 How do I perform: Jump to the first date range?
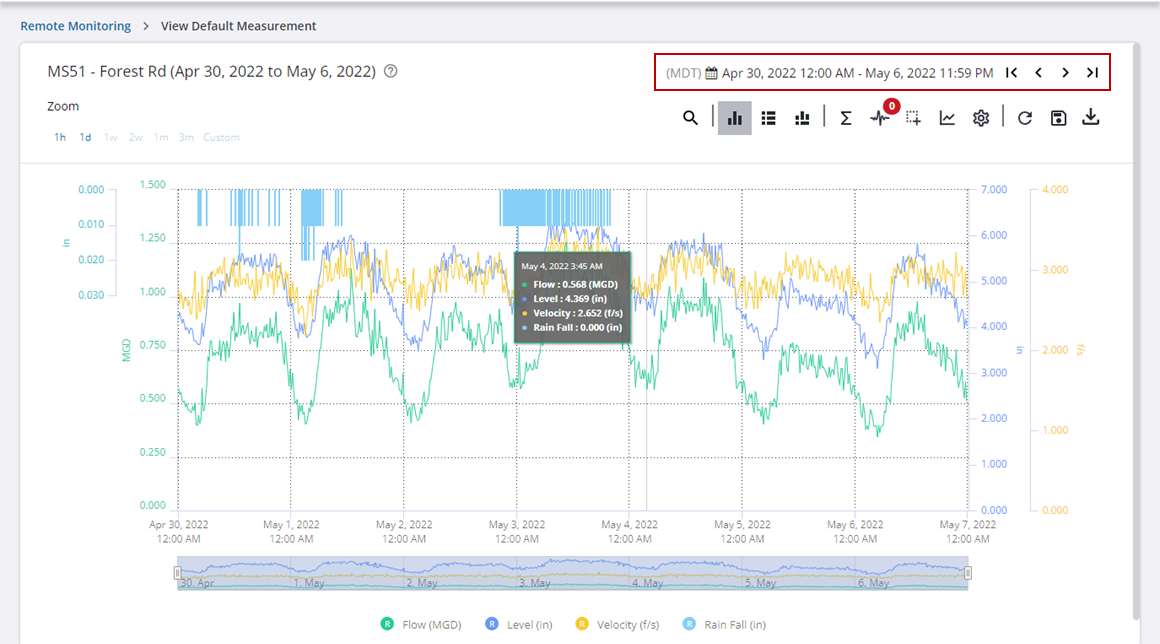pyautogui.click(x=1012, y=73)
